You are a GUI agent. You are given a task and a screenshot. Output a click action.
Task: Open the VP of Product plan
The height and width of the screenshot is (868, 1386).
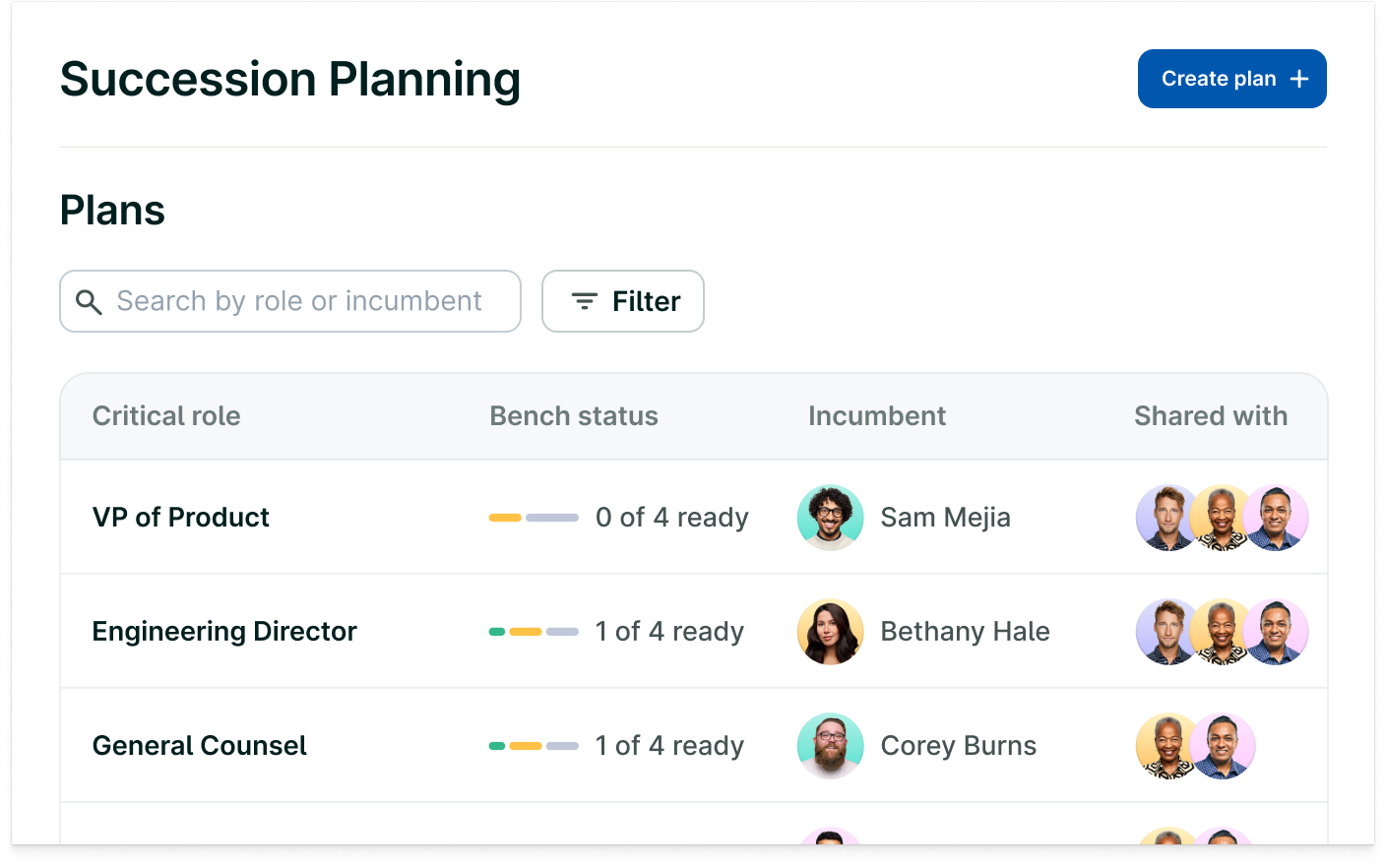click(181, 518)
